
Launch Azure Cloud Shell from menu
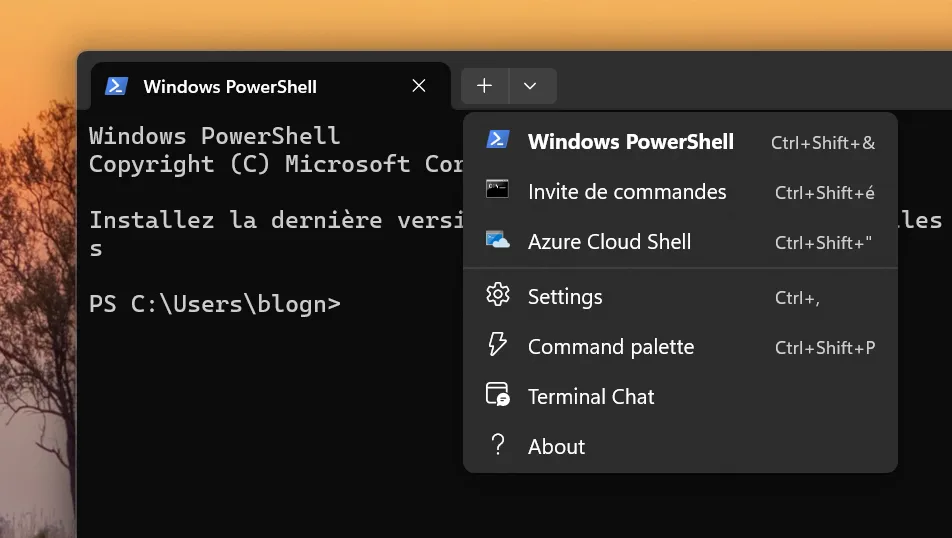[609, 242]
